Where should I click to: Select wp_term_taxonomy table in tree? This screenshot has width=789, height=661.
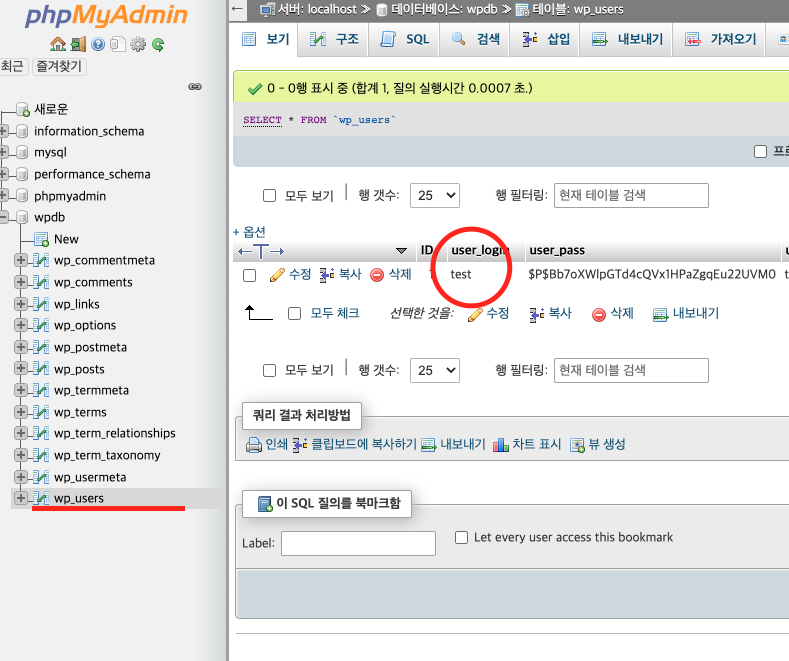point(107,455)
